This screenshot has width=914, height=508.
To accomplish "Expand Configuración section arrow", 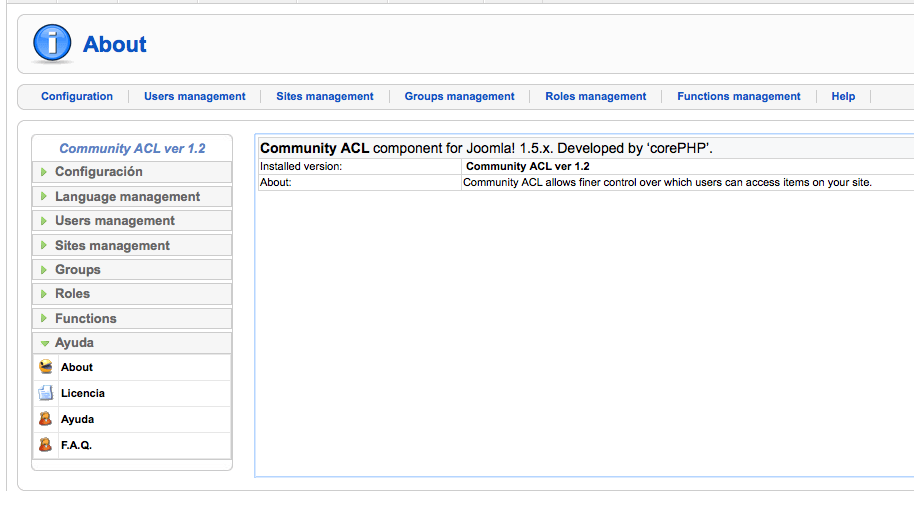I will tap(44, 171).
